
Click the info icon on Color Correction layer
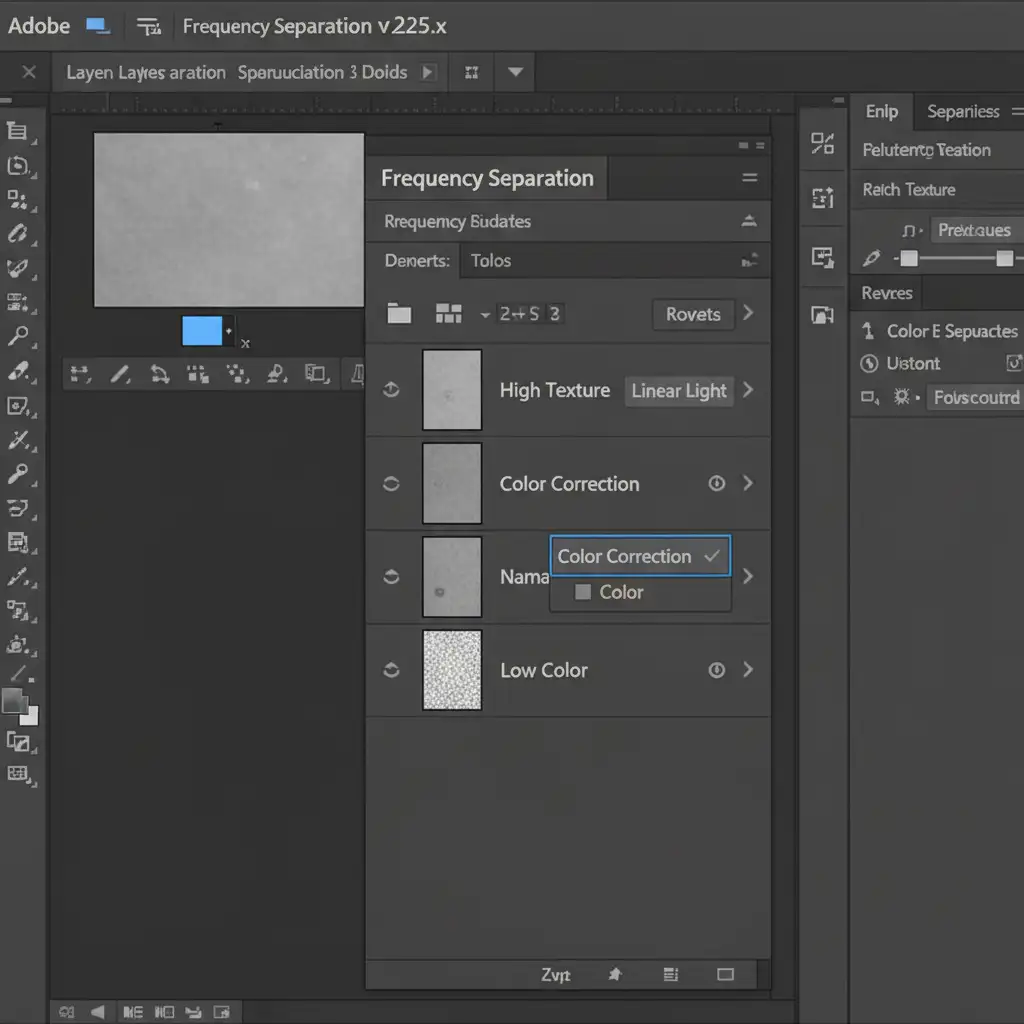coord(716,483)
